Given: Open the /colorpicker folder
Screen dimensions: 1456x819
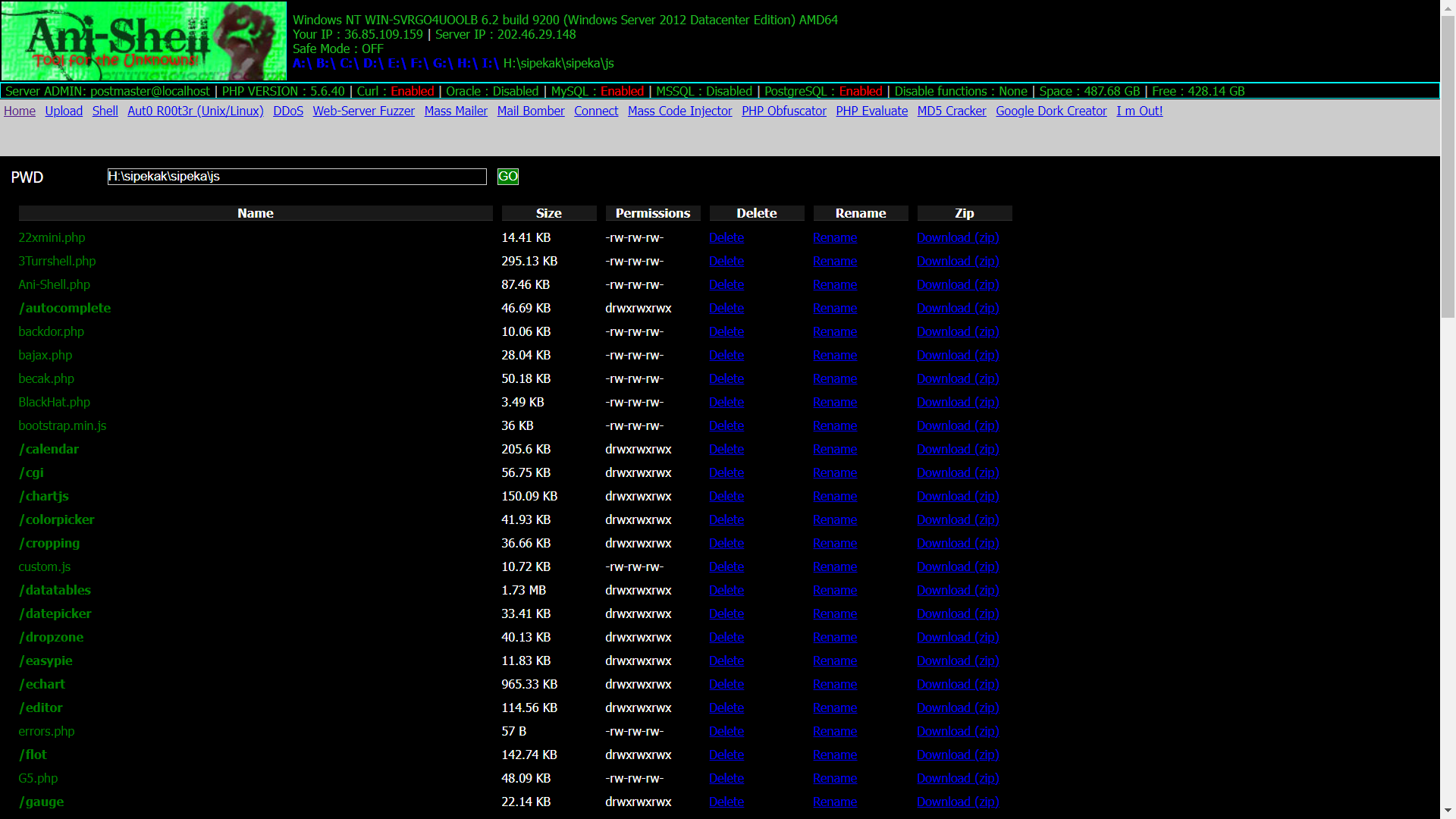Looking at the screenshot, I should click(x=56, y=519).
